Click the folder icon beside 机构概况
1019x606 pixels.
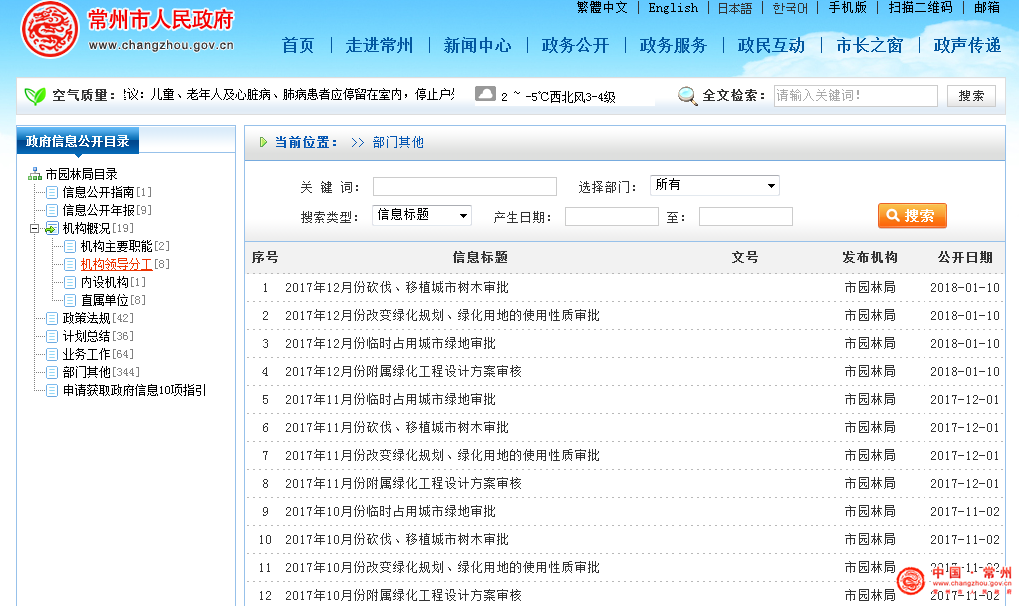(x=52, y=228)
